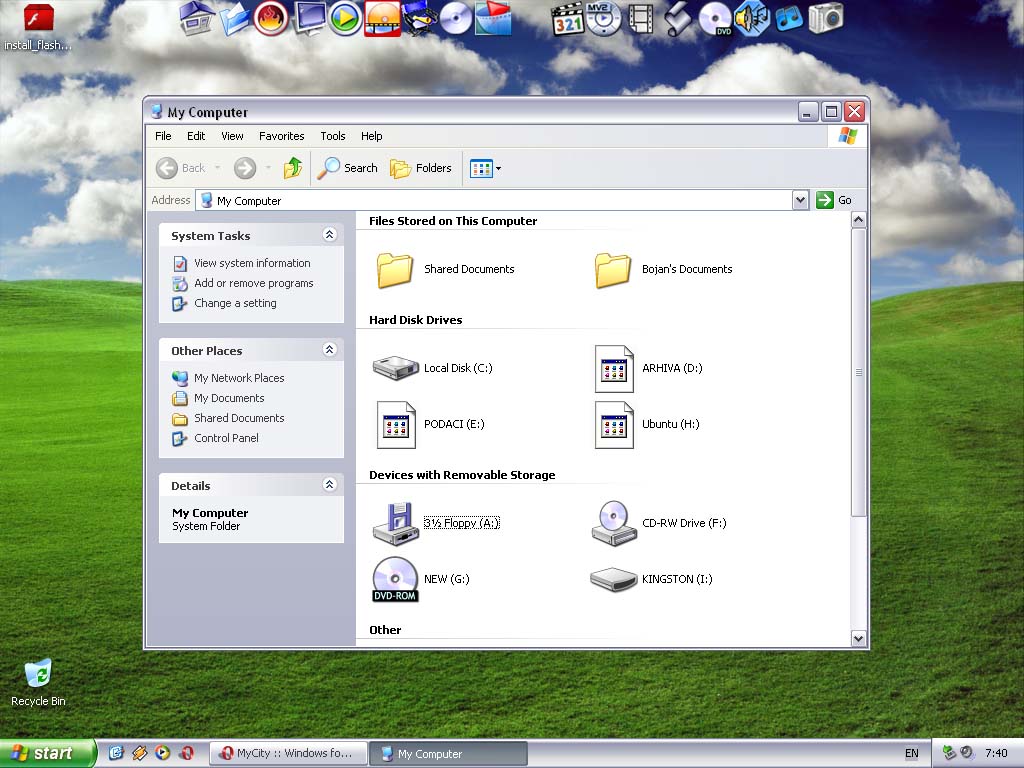Select the 3½ Floppy (A:) icon
Image resolution: width=1024 pixels, height=768 pixels.
[x=395, y=523]
